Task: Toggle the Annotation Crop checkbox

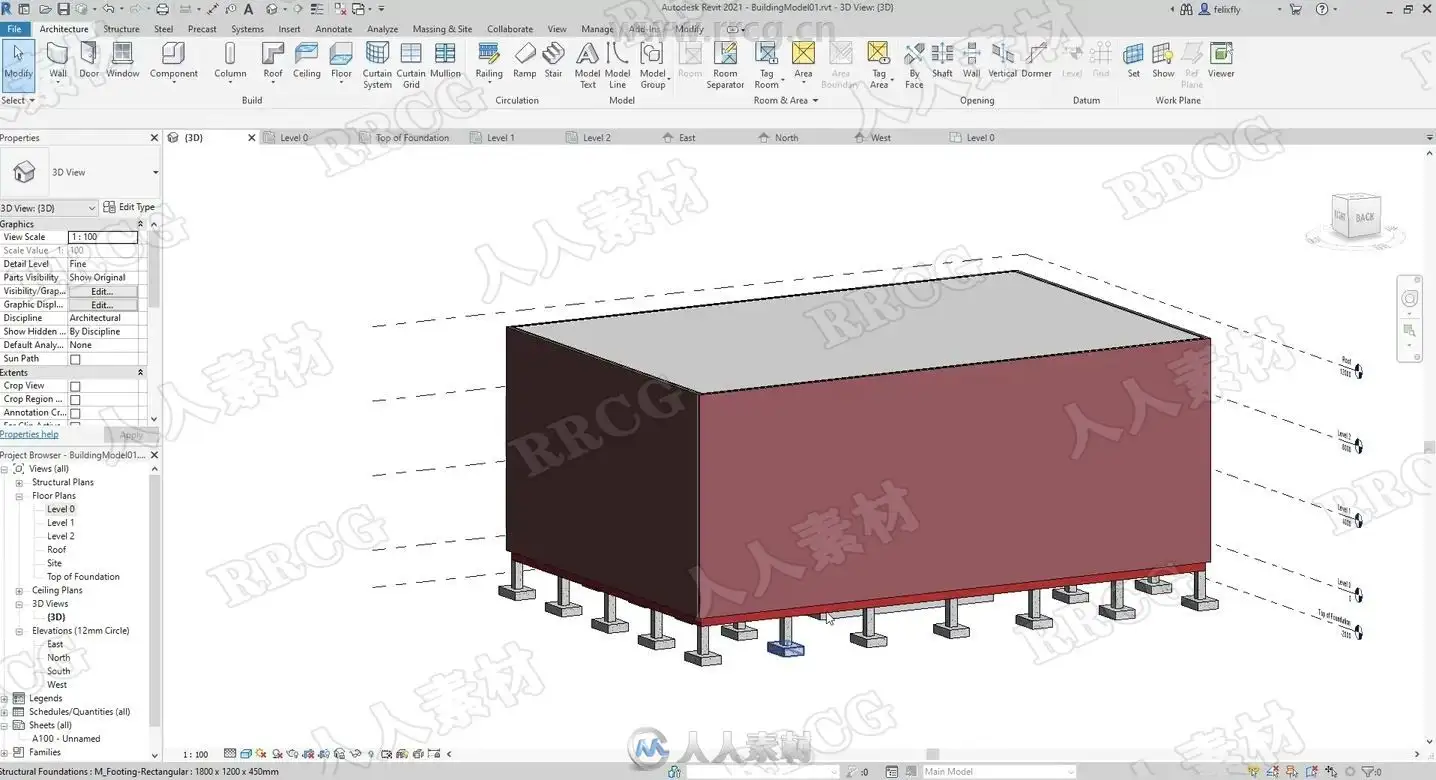Action: pyautogui.click(x=75, y=413)
